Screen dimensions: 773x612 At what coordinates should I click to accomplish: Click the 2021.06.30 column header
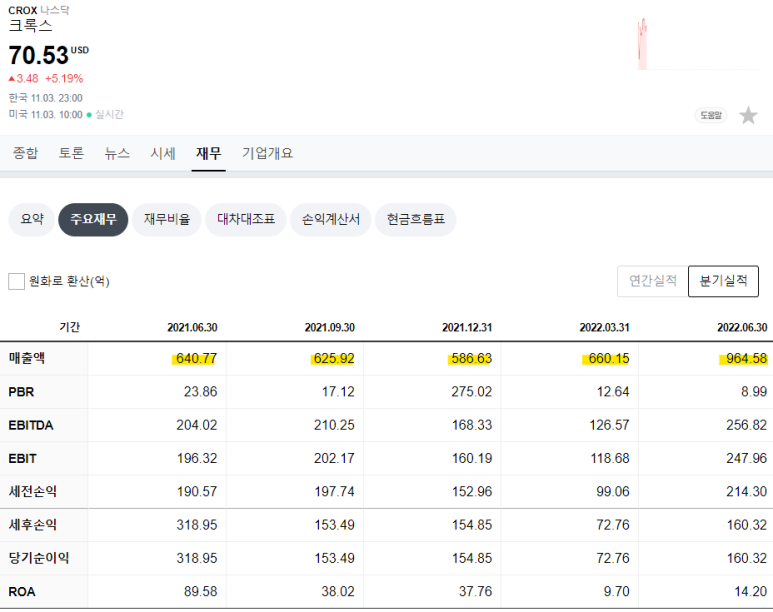coord(192,327)
